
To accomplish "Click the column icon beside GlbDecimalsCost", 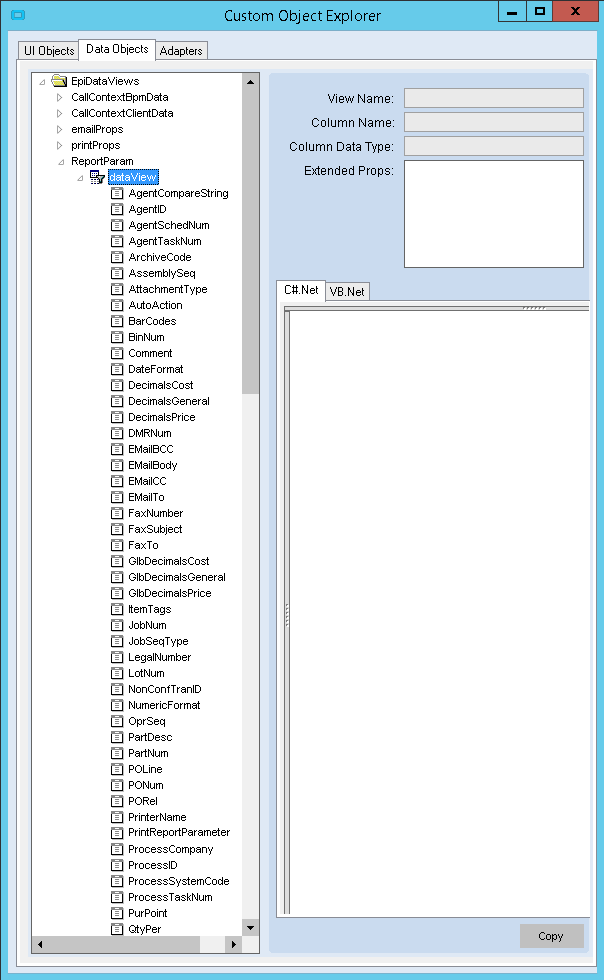I will click(117, 561).
